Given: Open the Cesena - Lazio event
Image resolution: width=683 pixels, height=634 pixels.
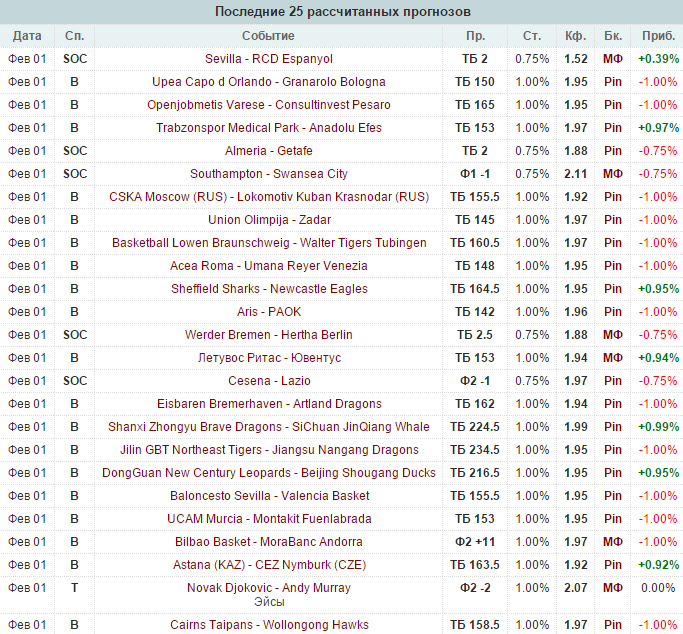Looking at the screenshot, I should (269, 381).
